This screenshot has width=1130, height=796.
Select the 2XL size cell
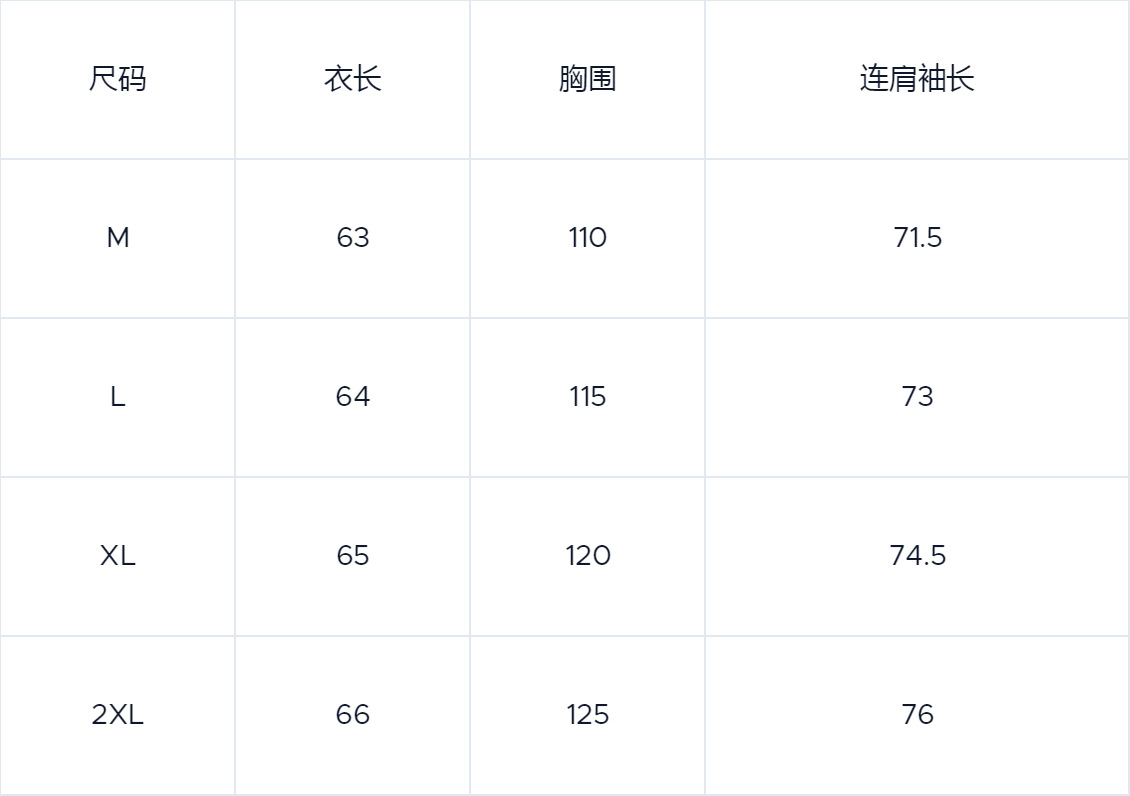tap(117, 715)
